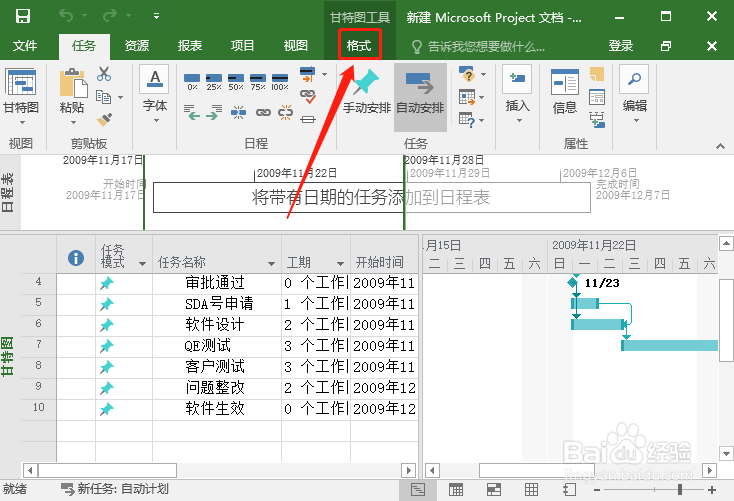Screen dimensions: 734x501
Task: Open the 工期 column filter dropdown
Action: click(340, 264)
